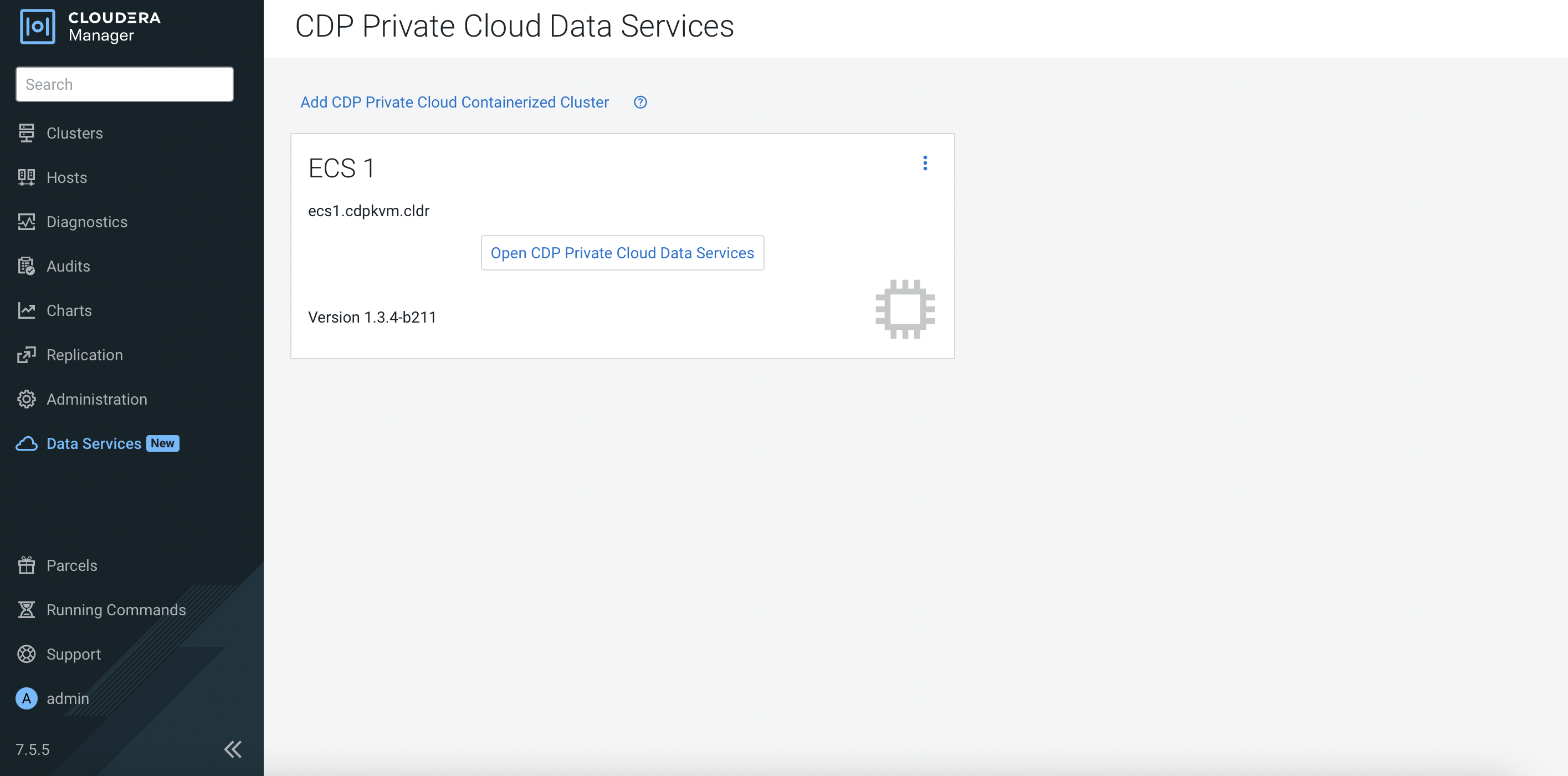
Task: Click the Cloudera Manager logo icon
Action: coord(37,27)
